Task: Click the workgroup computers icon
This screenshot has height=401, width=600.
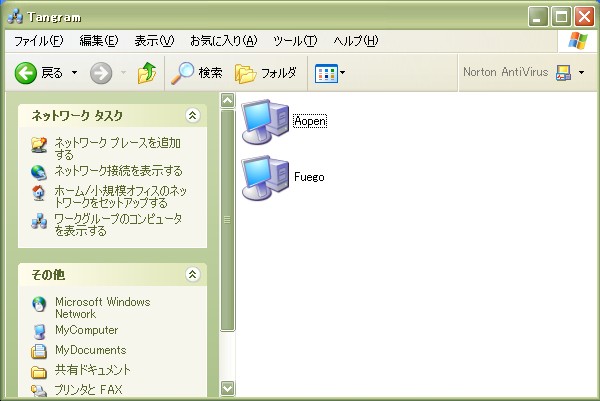Action: tap(39, 222)
